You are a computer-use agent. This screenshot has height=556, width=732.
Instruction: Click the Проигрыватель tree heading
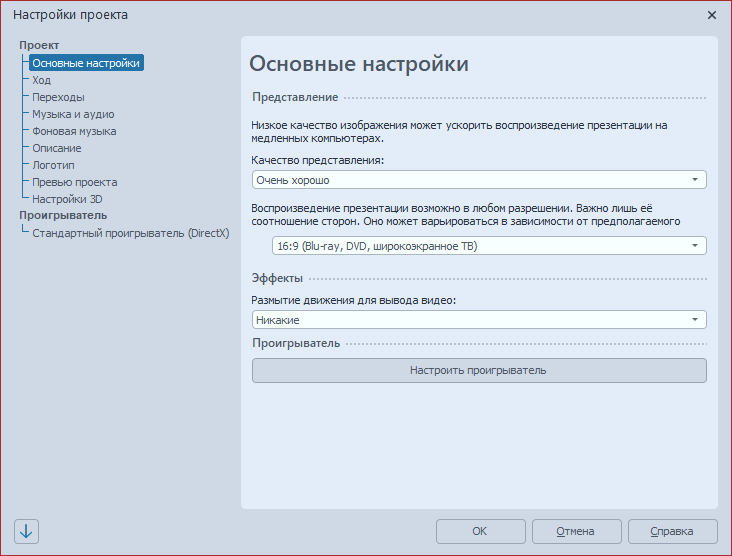63,215
